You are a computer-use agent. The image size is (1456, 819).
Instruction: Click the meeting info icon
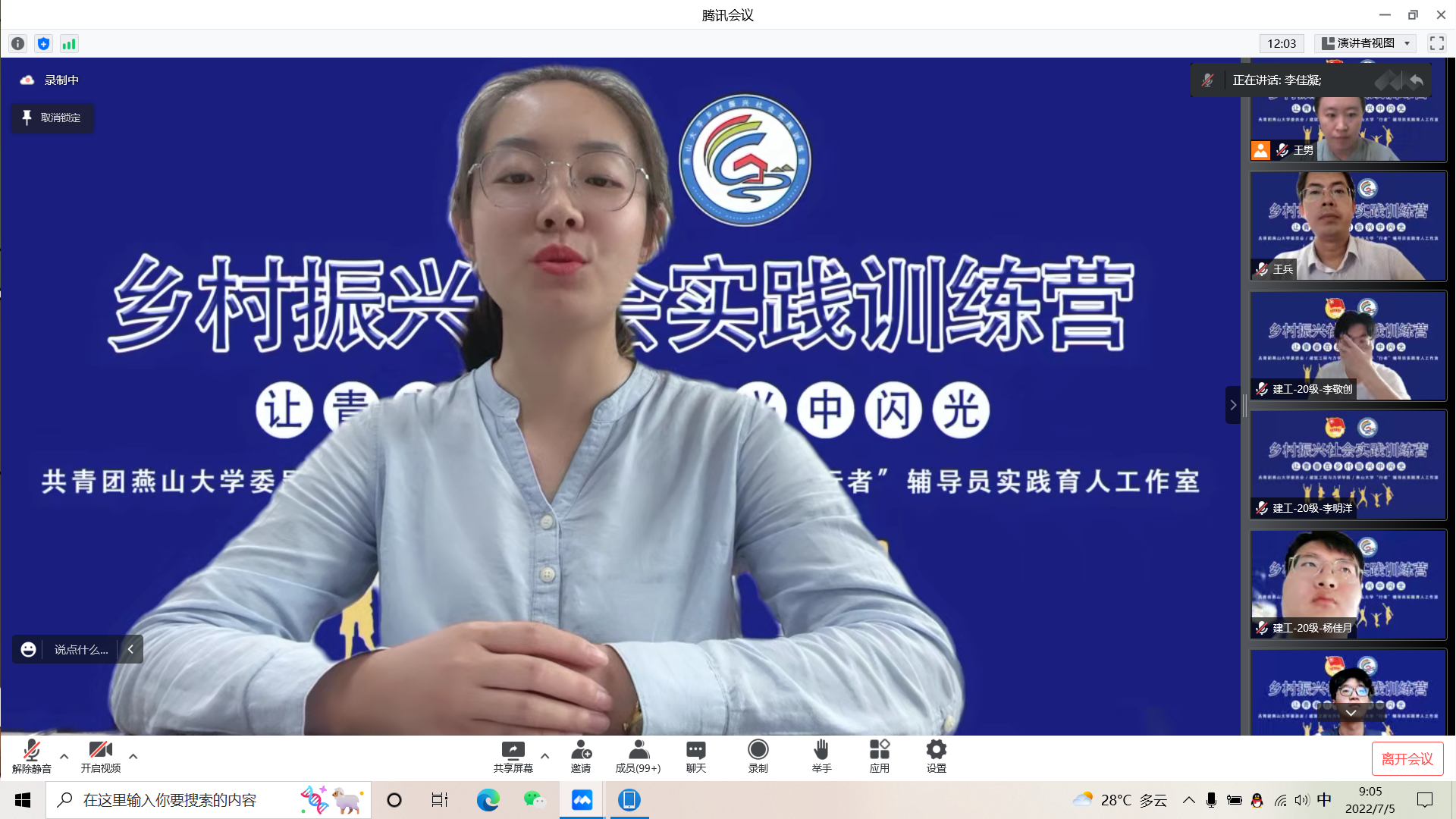(18, 44)
